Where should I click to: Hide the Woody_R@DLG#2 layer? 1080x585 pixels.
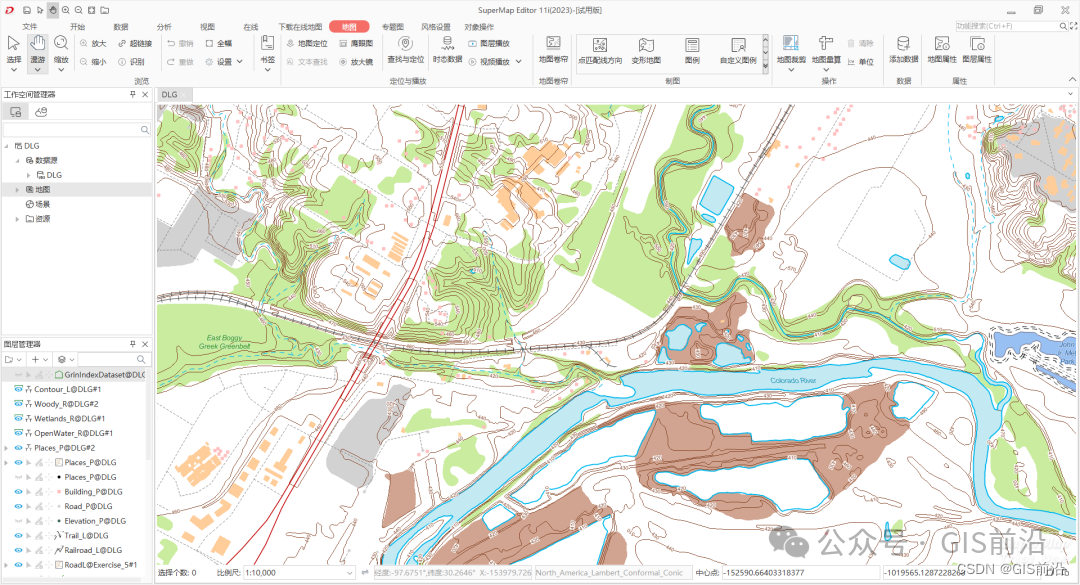pos(19,404)
